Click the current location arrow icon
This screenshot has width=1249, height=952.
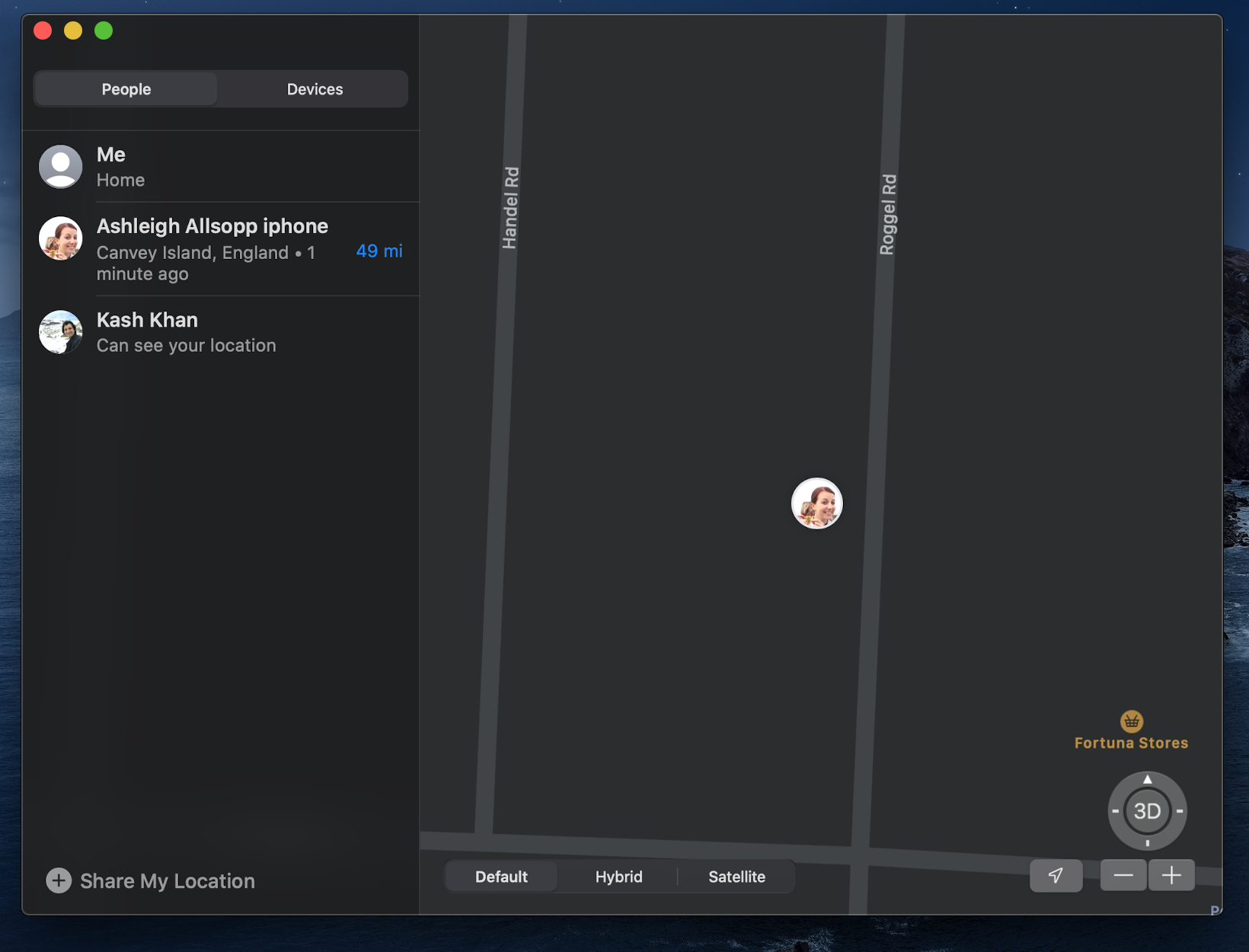tap(1056, 876)
